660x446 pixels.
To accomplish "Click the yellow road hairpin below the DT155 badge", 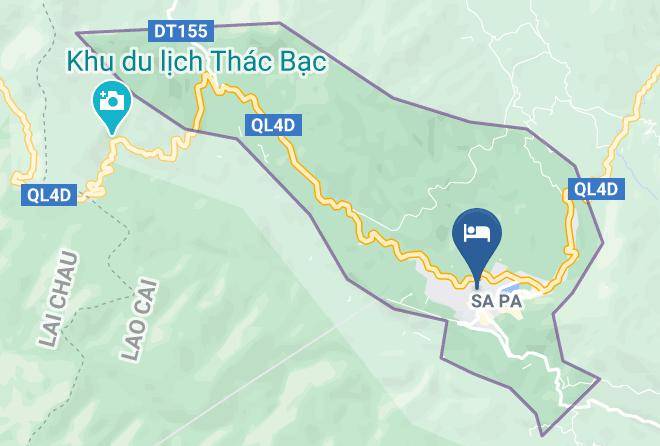I will [x=206, y=84].
